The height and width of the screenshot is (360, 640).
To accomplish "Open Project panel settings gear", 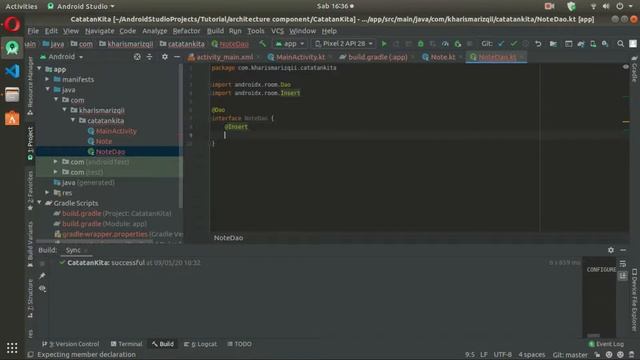I will [164, 57].
